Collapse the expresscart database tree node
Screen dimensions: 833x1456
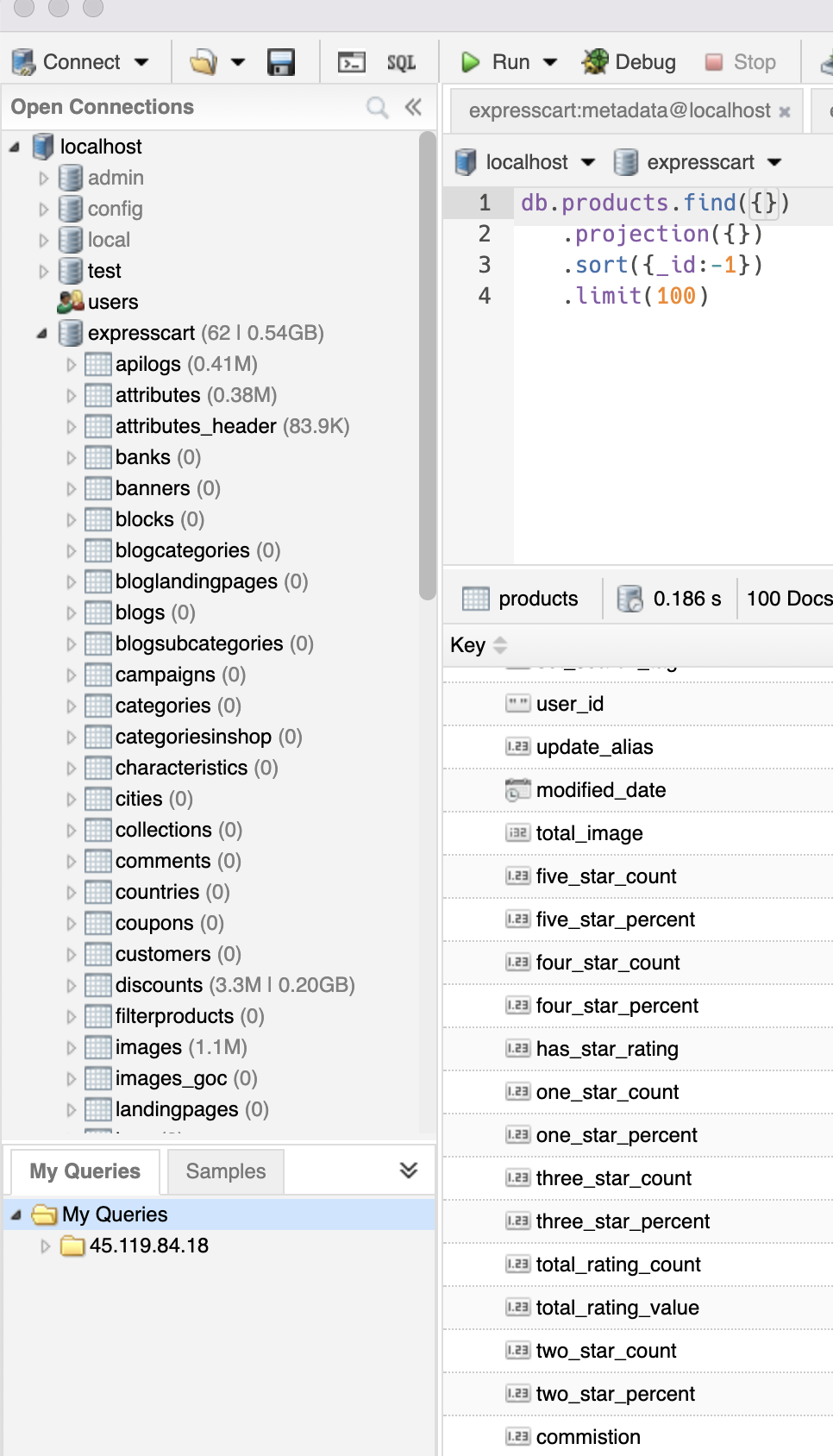42,334
